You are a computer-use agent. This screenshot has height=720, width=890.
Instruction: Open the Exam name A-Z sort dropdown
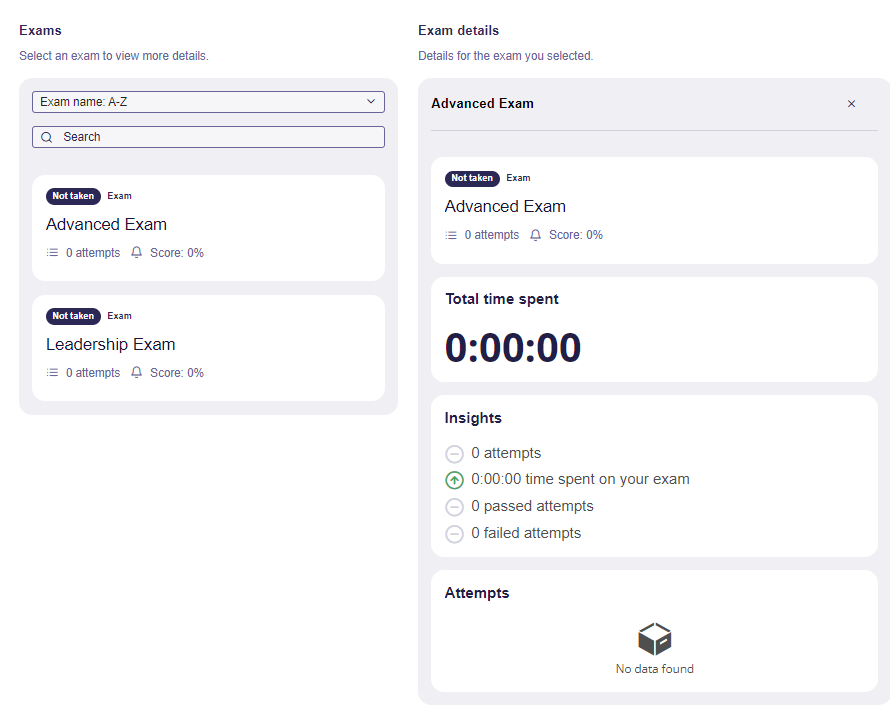click(207, 101)
